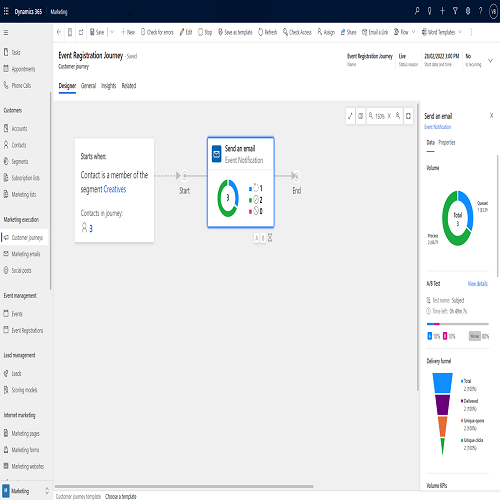500x500 pixels.
Task: Click the Start node on the journey
Action: (185, 176)
